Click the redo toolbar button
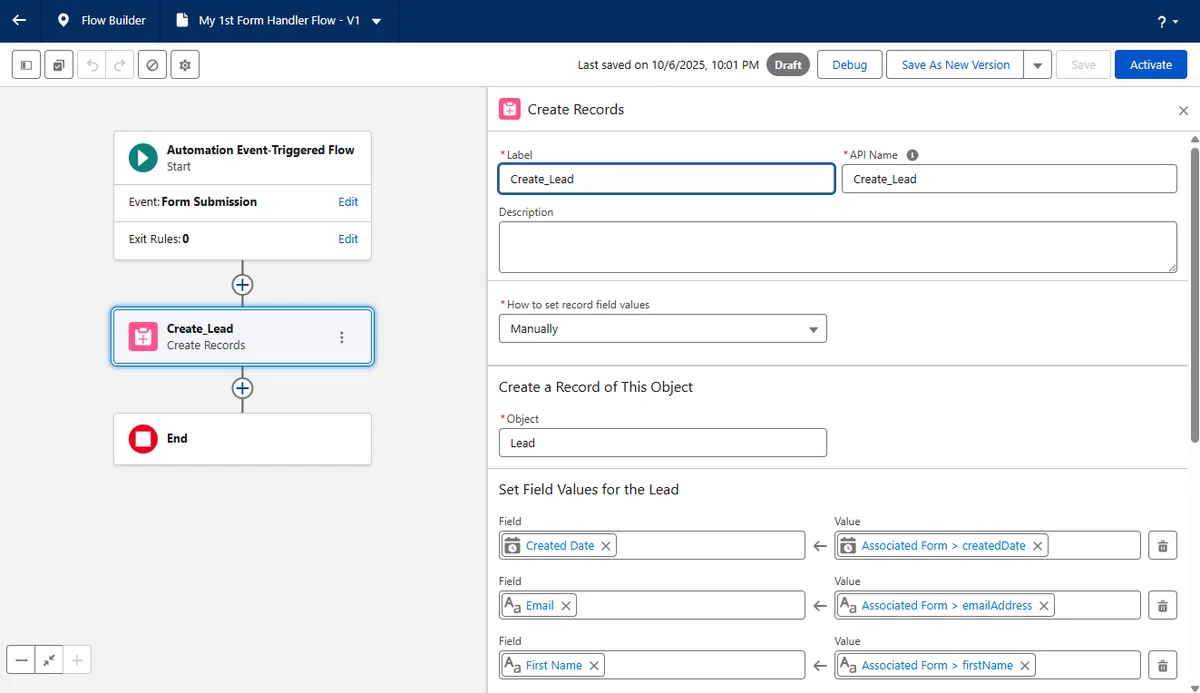The width and height of the screenshot is (1200, 693). [119, 65]
